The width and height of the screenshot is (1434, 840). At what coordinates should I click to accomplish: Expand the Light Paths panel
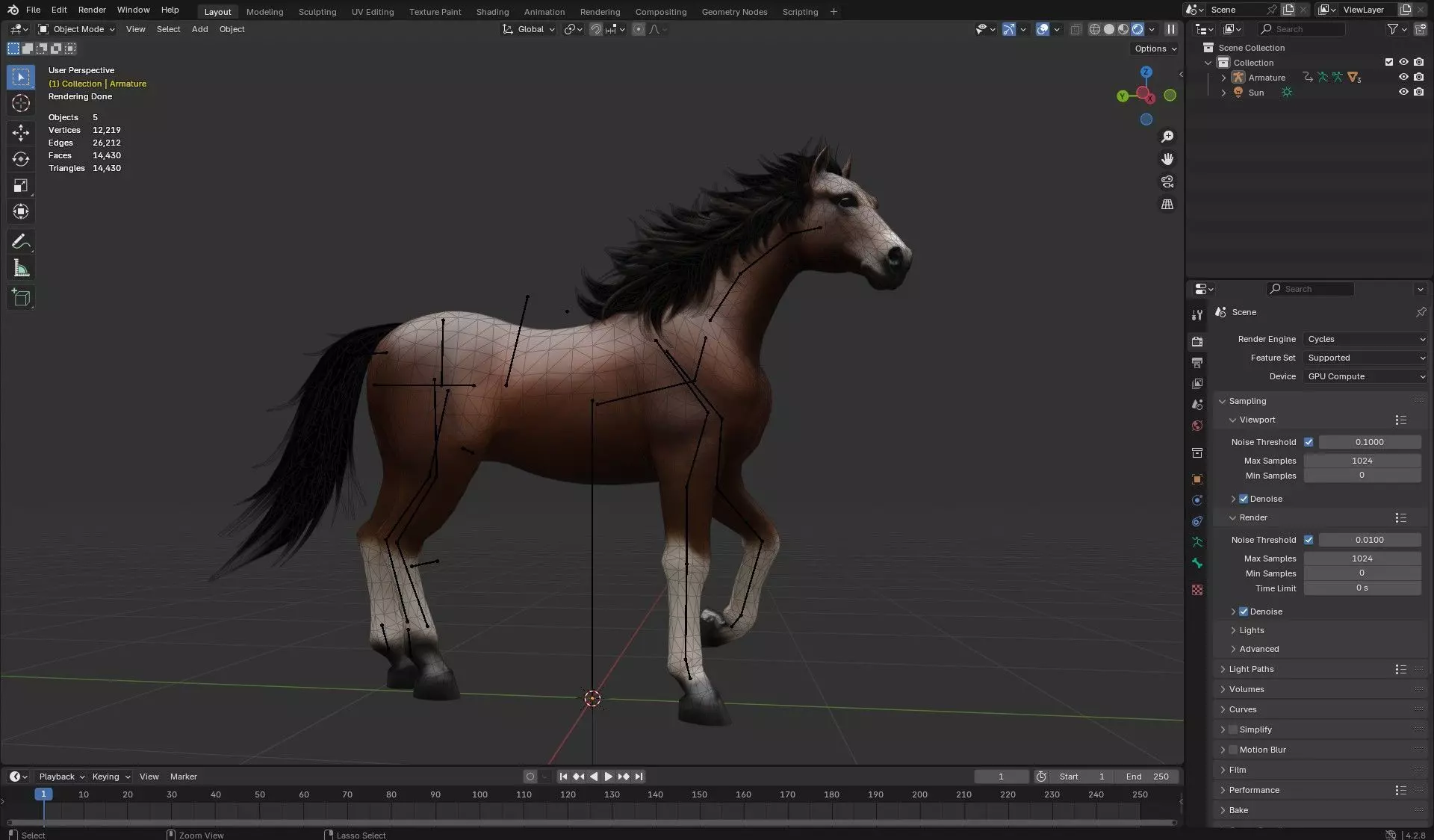(x=1251, y=669)
